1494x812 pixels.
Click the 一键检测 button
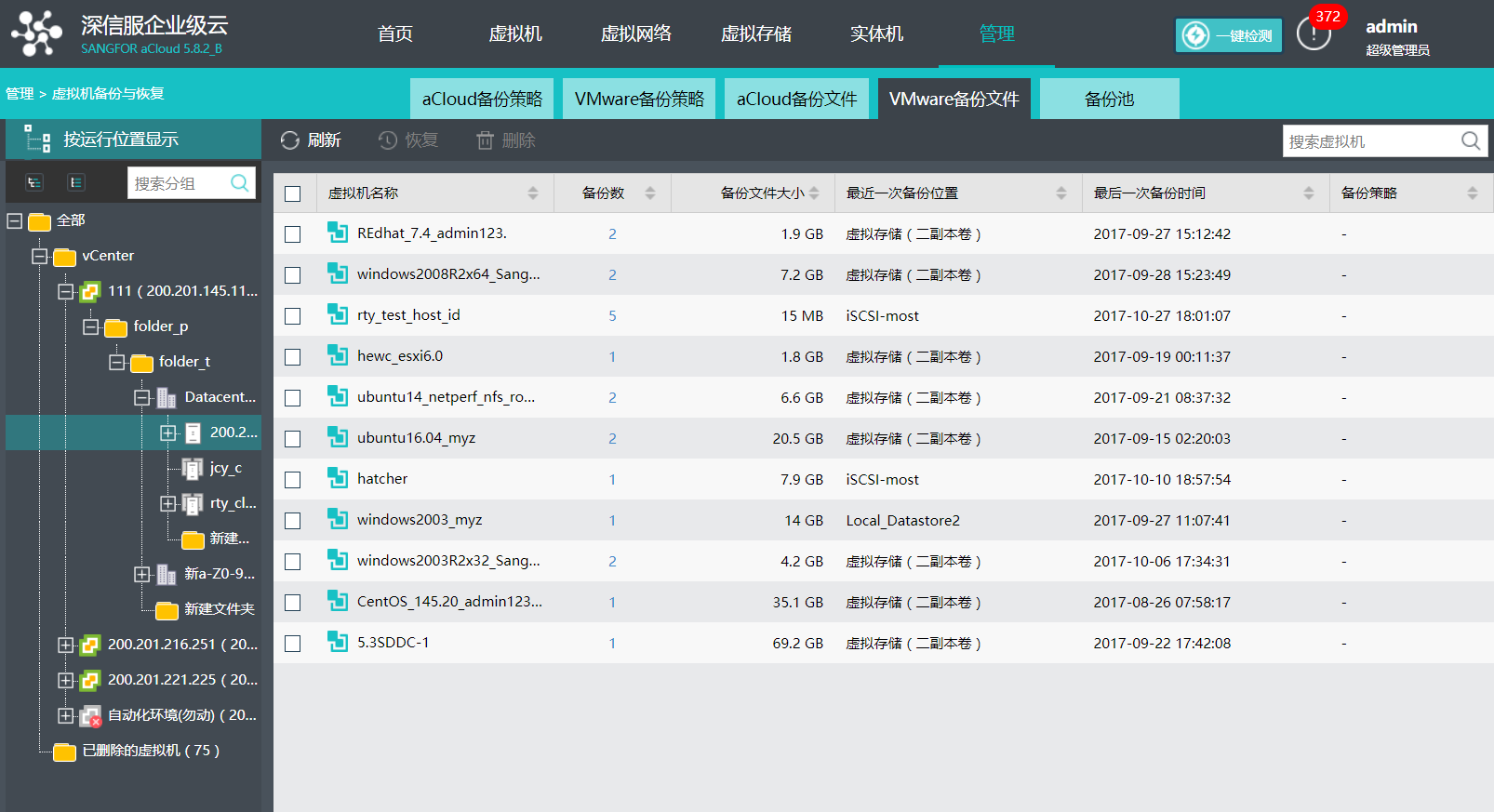[x=1229, y=35]
